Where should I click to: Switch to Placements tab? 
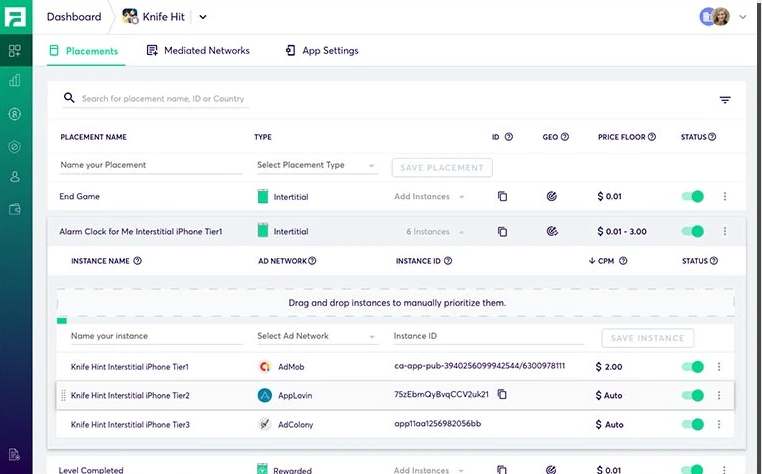(x=85, y=51)
